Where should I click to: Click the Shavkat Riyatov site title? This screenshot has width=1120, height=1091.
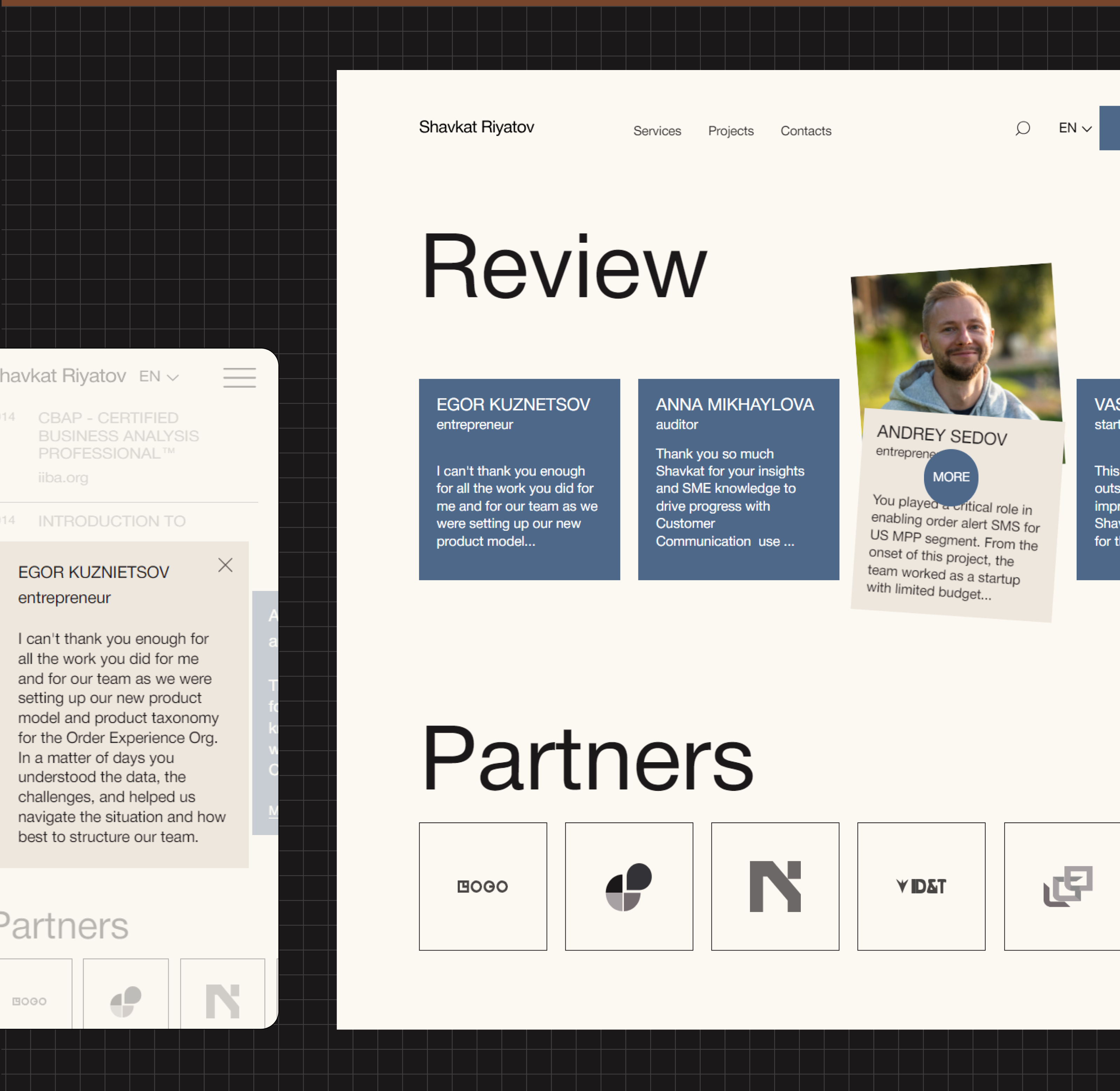(476, 127)
